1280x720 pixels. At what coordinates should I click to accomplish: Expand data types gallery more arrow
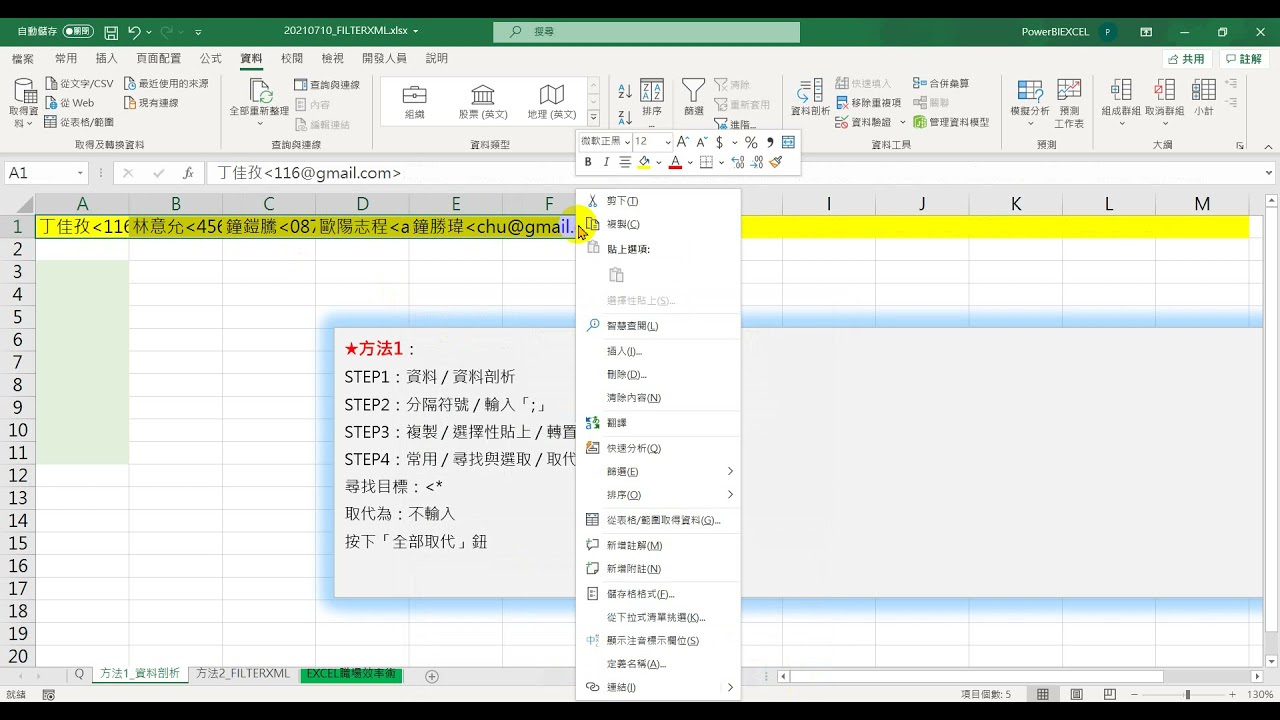(x=593, y=119)
